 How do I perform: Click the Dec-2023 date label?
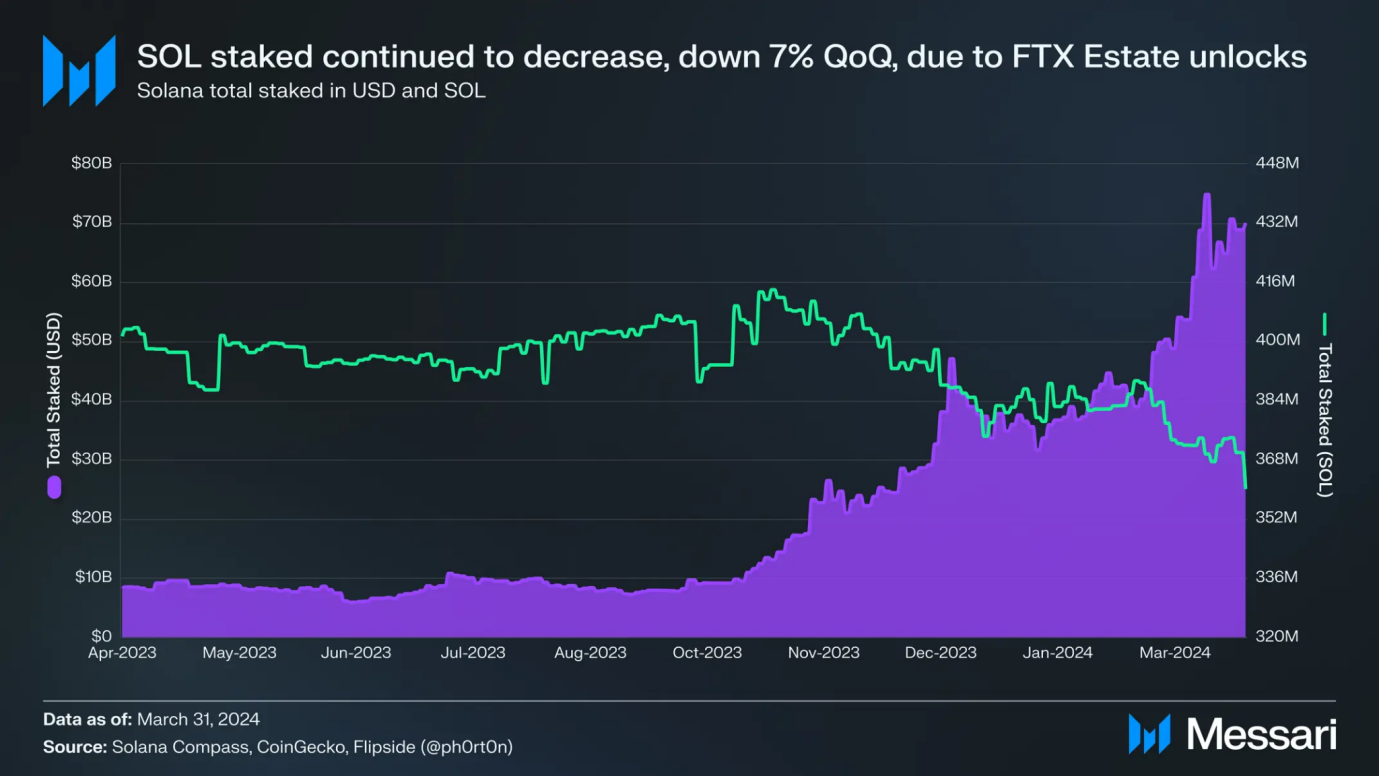941,653
